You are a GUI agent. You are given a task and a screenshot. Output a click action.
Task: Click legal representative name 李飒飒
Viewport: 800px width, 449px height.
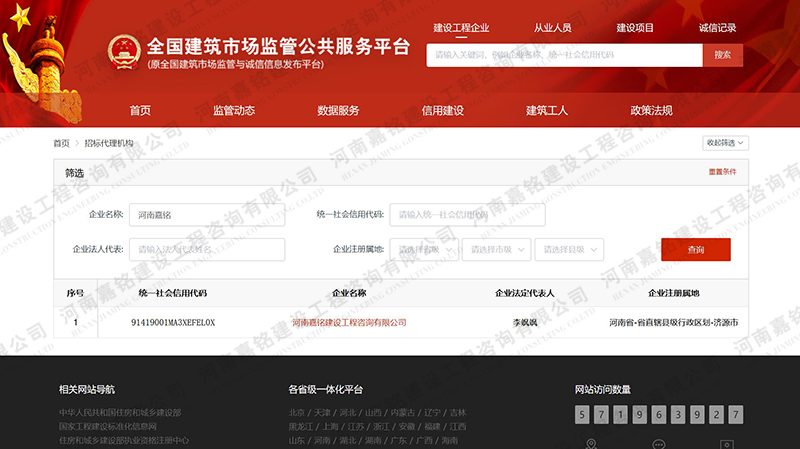tap(525, 322)
